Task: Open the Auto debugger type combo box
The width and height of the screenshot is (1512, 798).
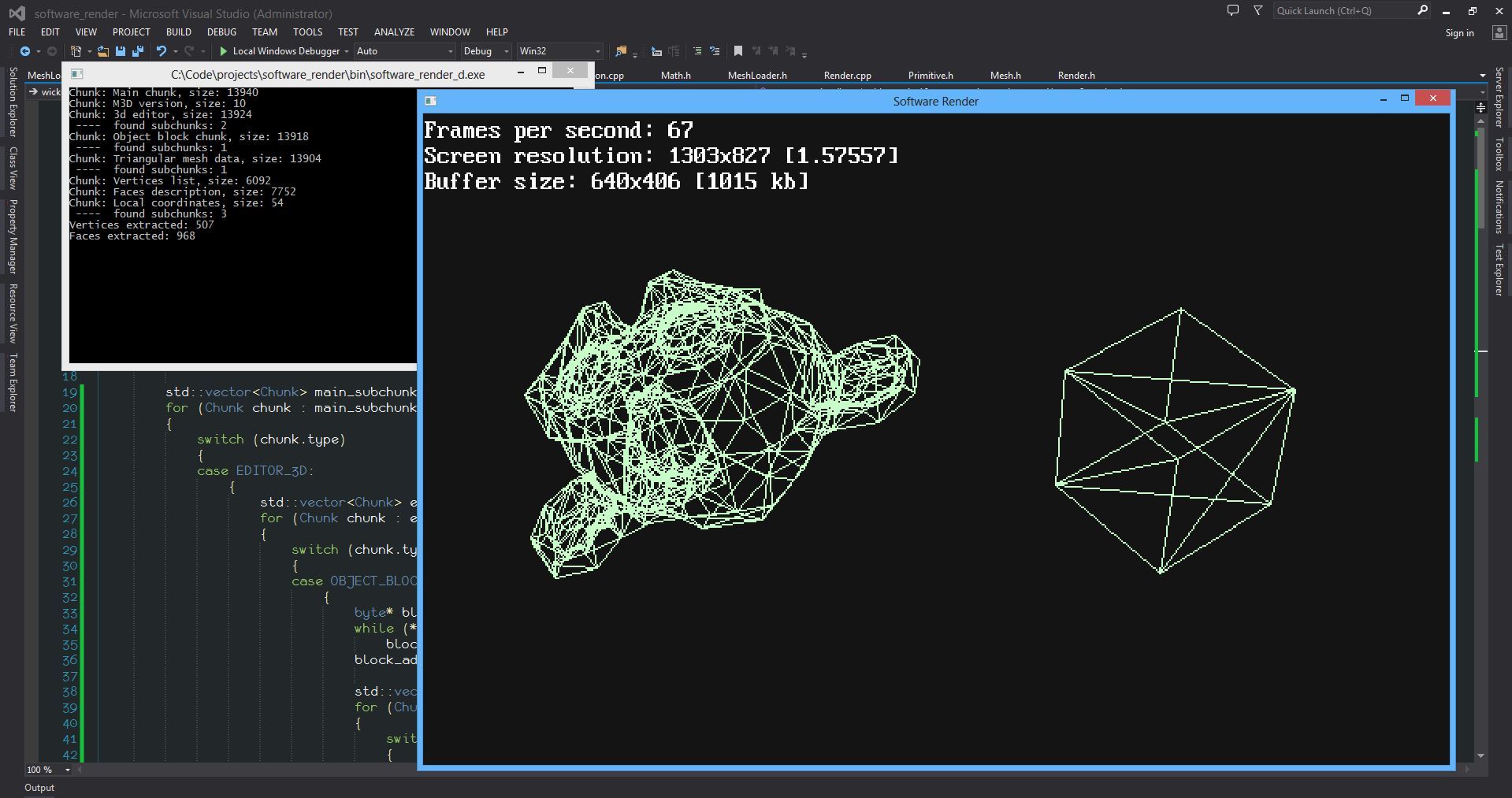Action: 404,51
